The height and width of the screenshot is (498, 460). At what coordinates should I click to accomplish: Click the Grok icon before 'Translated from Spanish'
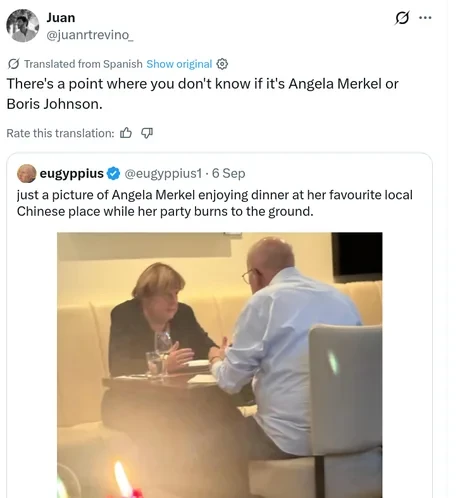click(x=13, y=64)
